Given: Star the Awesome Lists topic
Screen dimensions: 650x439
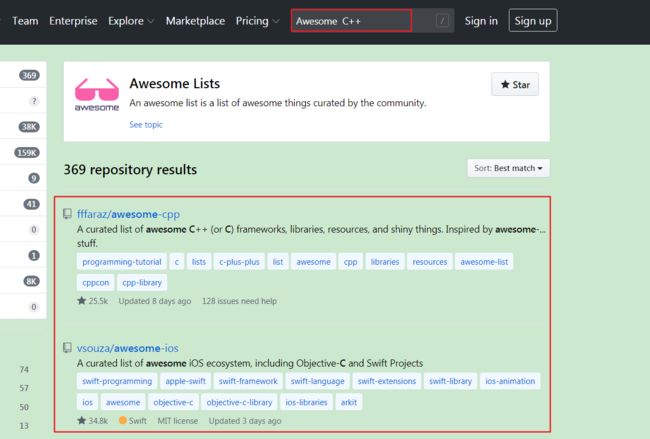Looking at the screenshot, I should point(515,85).
